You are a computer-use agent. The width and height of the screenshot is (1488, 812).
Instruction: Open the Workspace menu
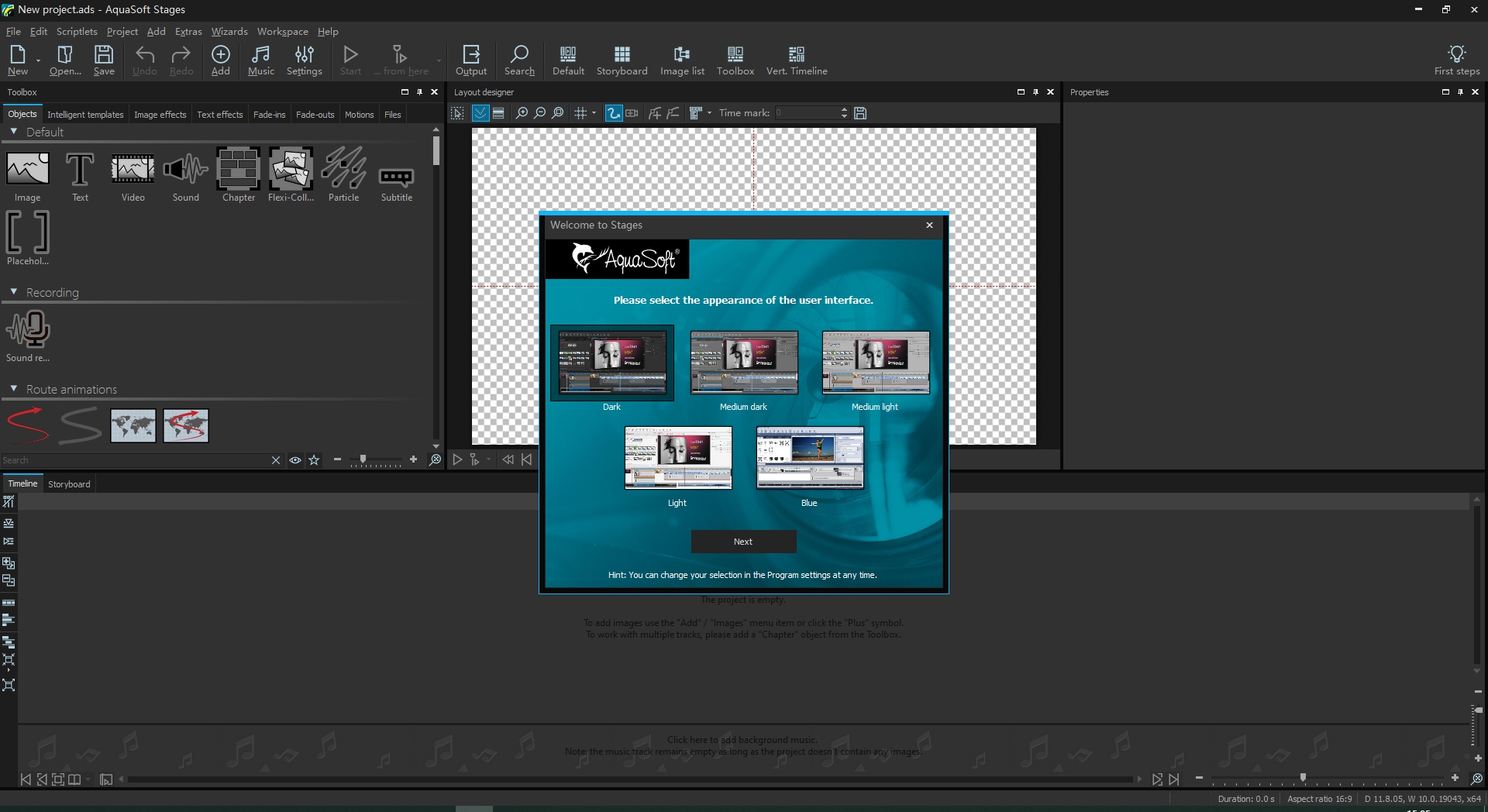(x=282, y=32)
